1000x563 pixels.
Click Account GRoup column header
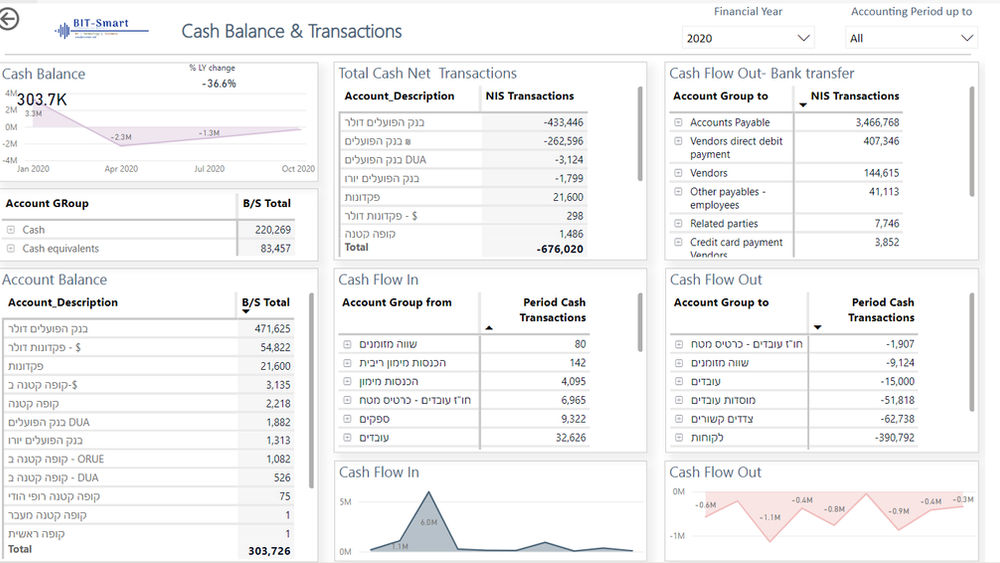pos(47,203)
